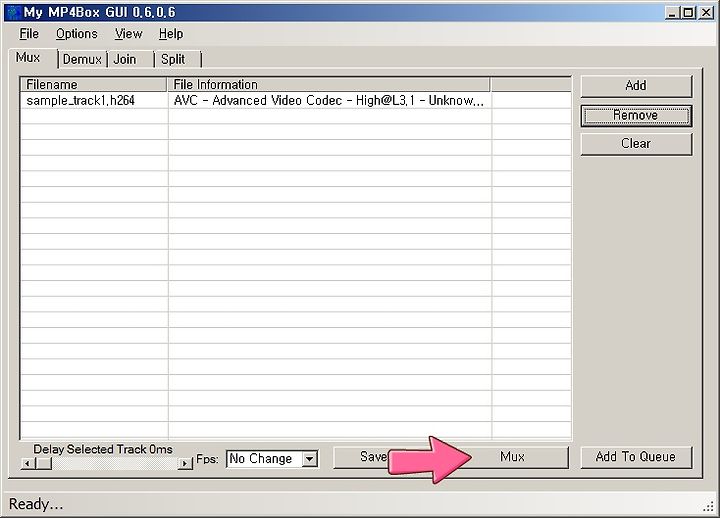Viewport: 720px width, 518px height.
Task: Click the resize grip in status bar
Action: tap(709, 506)
